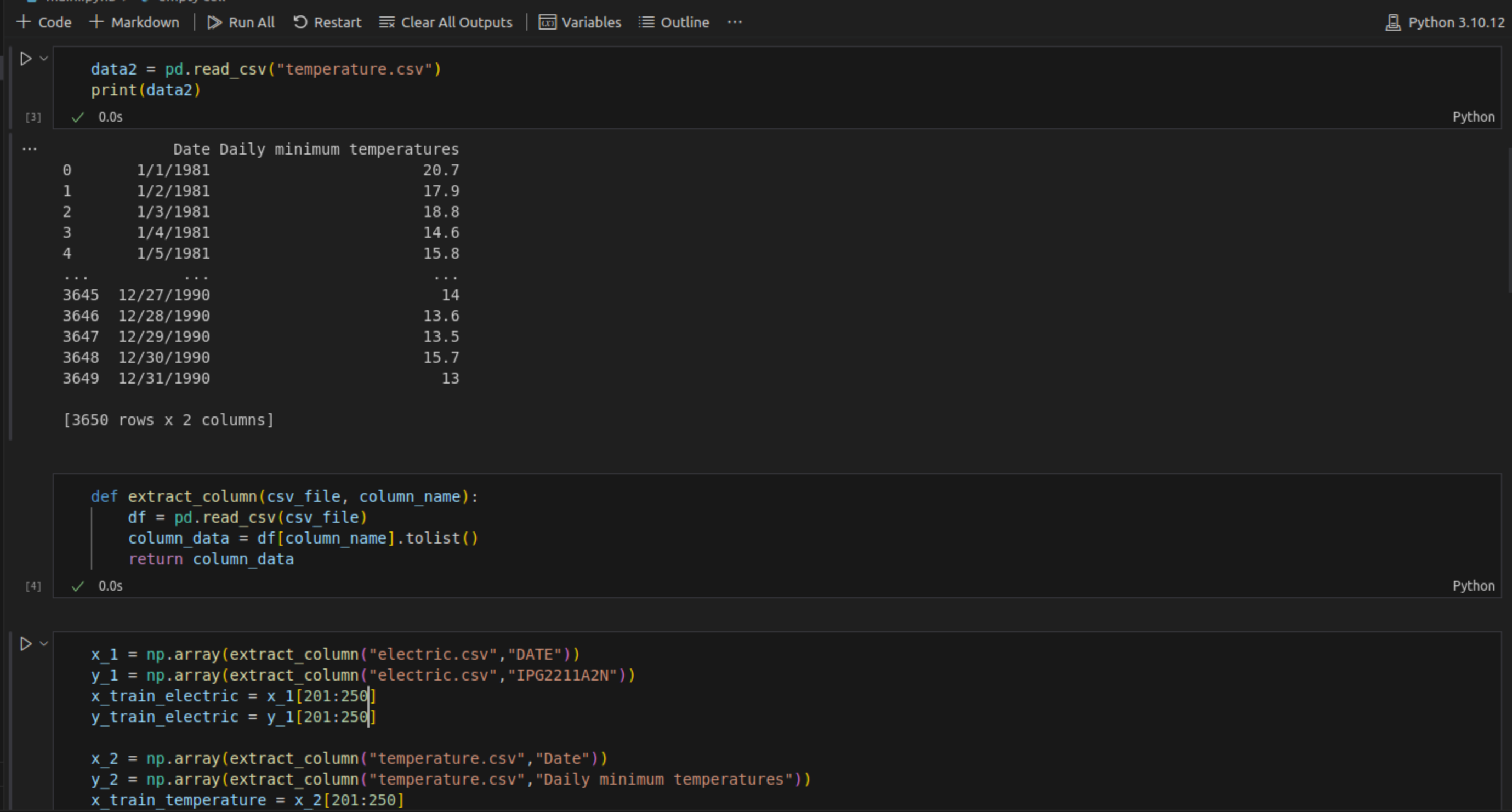The height and width of the screenshot is (812, 1512).
Task: Select the Python 3.10.12 kernel picker
Action: click(1445, 22)
